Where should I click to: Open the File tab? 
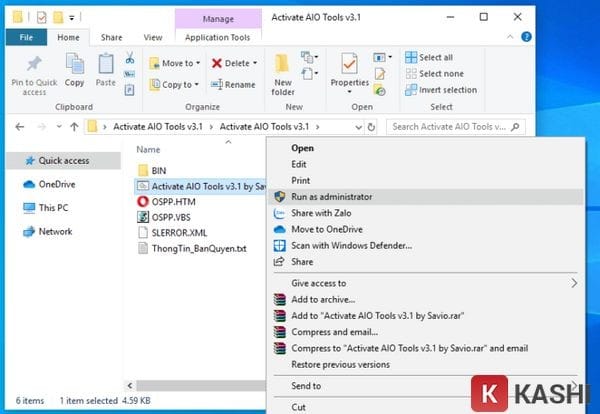[x=26, y=37]
